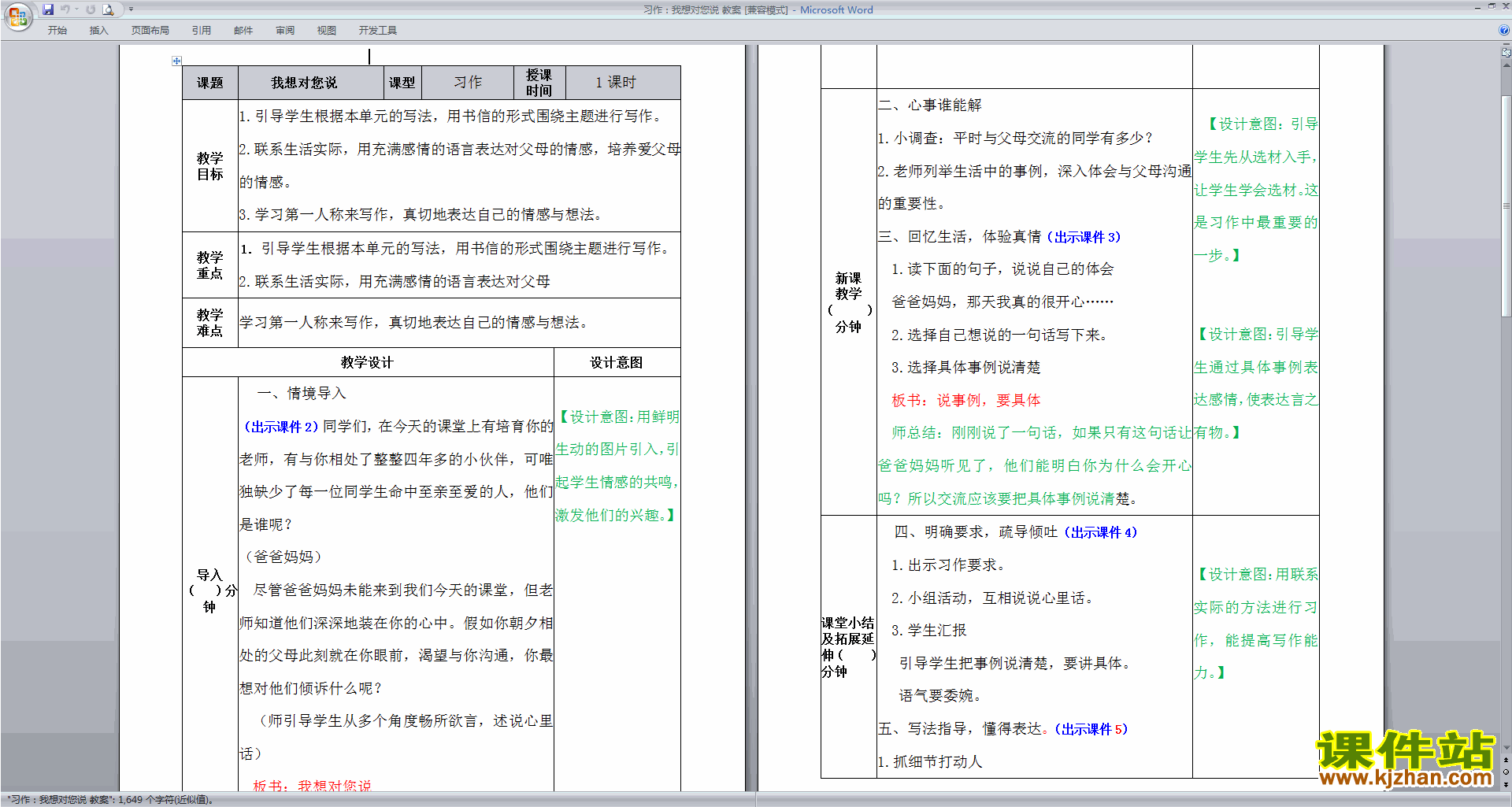
Task: Click the line 爸爸妈妈，那天我真的很开心
Action: 1002,302
